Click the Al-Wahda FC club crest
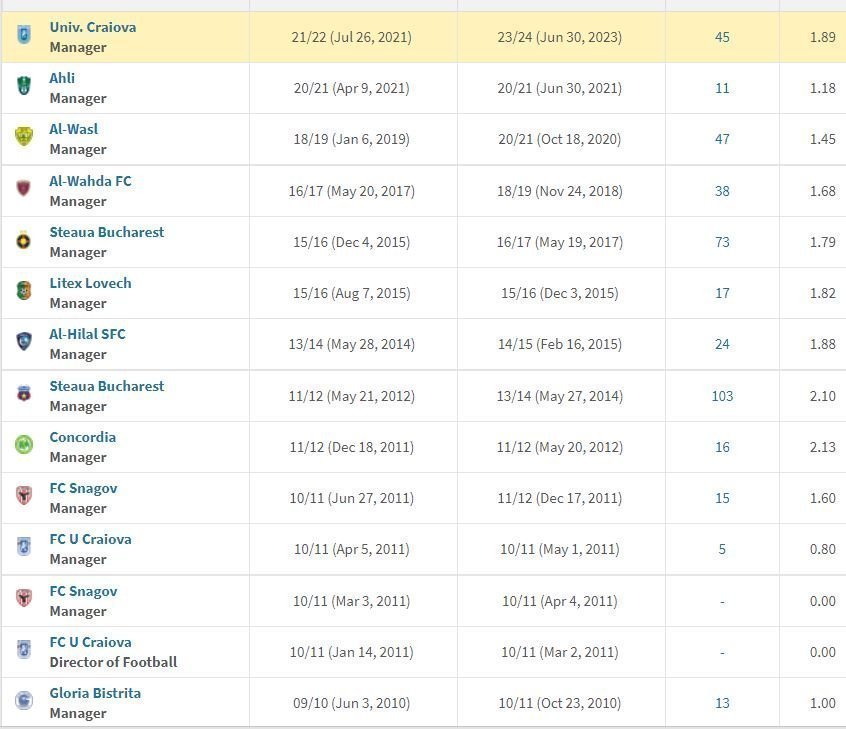The image size is (846, 729). point(24,188)
